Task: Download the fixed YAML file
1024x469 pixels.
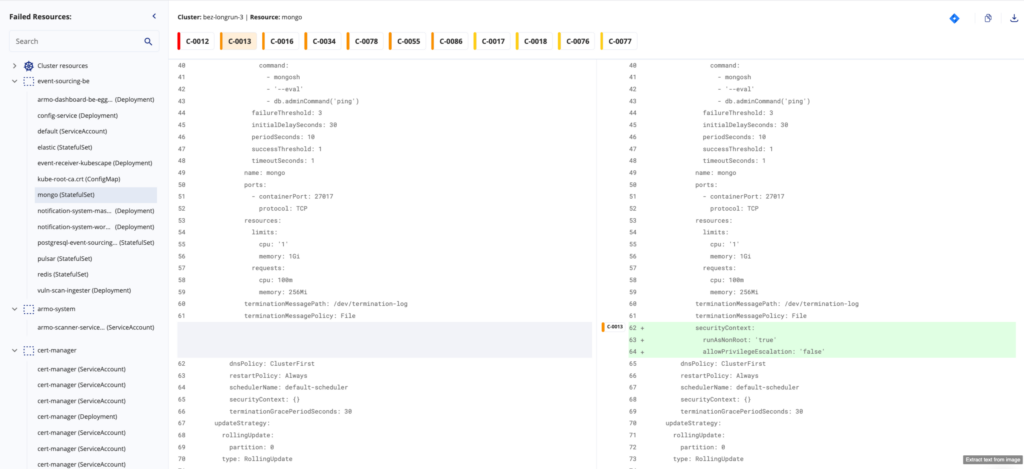Action: coord(1014,18)
